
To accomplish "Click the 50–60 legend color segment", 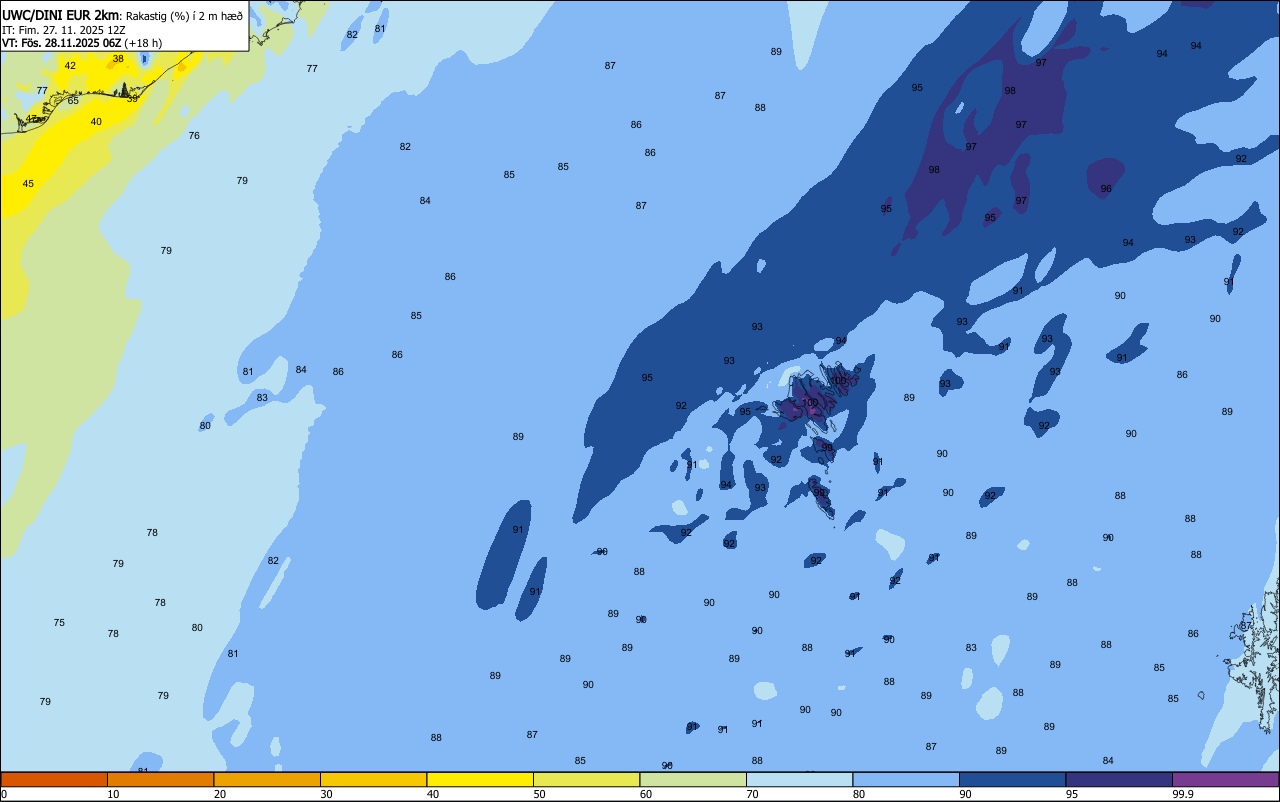I will pyautogui.click(x=586, y=779).
